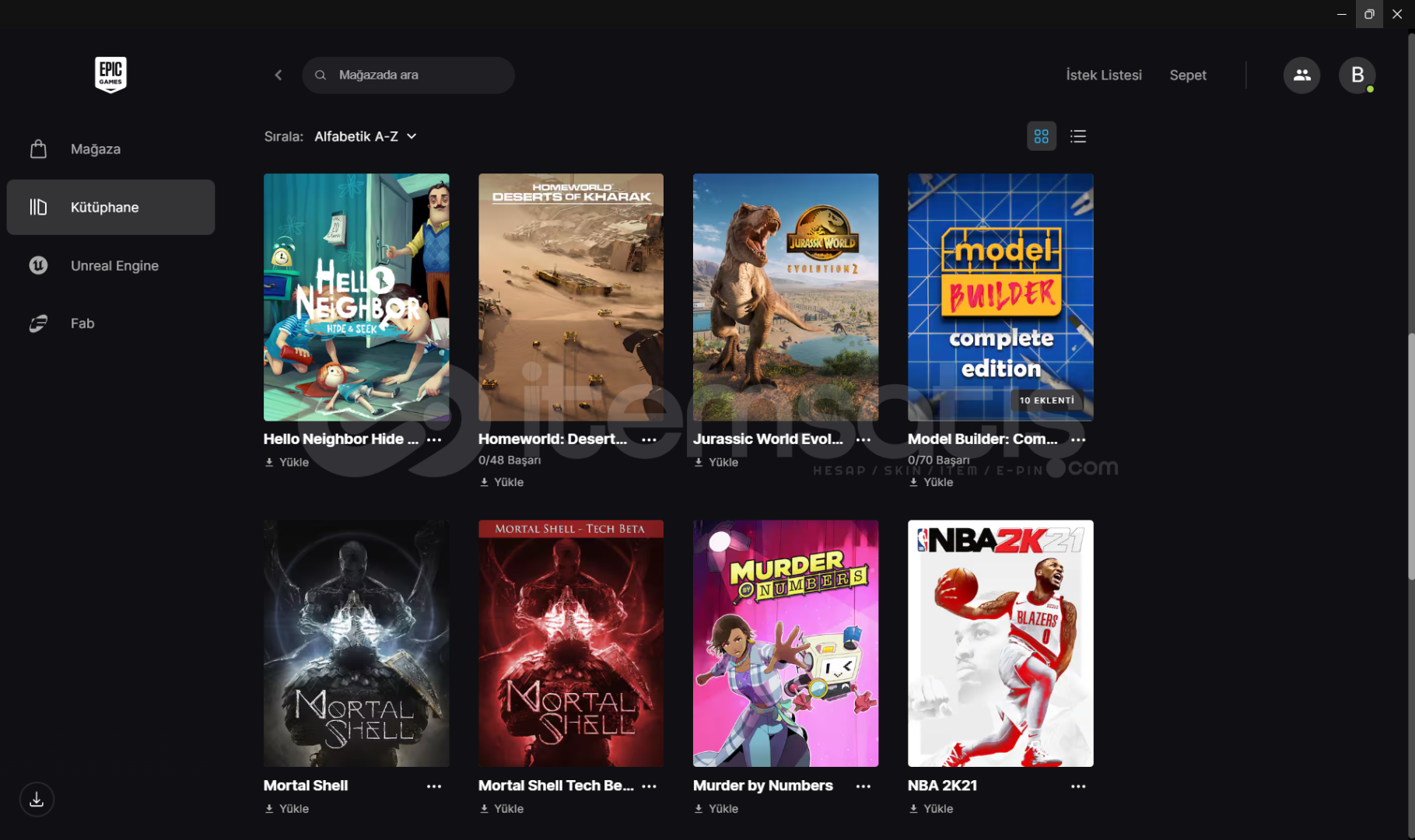Click the Unreal Engine logo icon
The image size is (1415, 840).
point(38,265)
